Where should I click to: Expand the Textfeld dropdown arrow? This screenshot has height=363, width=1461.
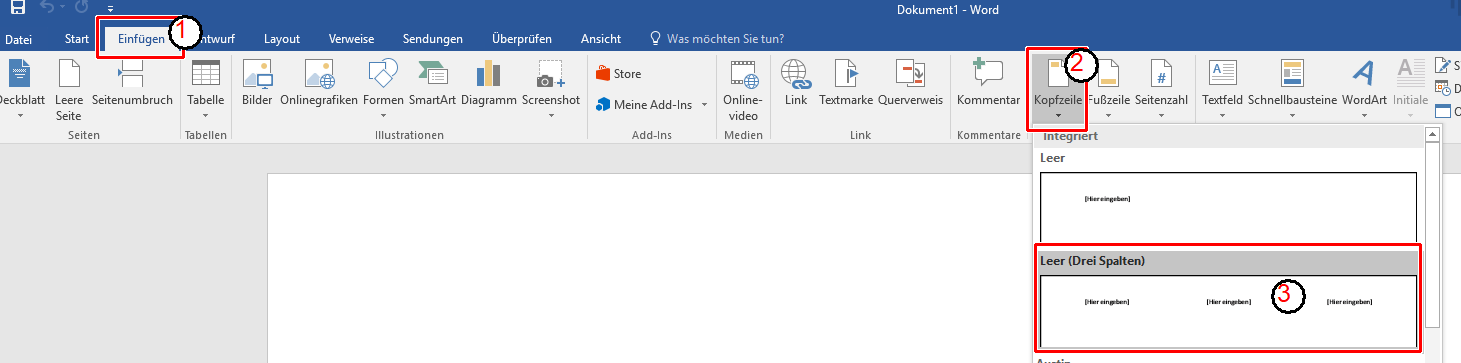coord(1223,115)
